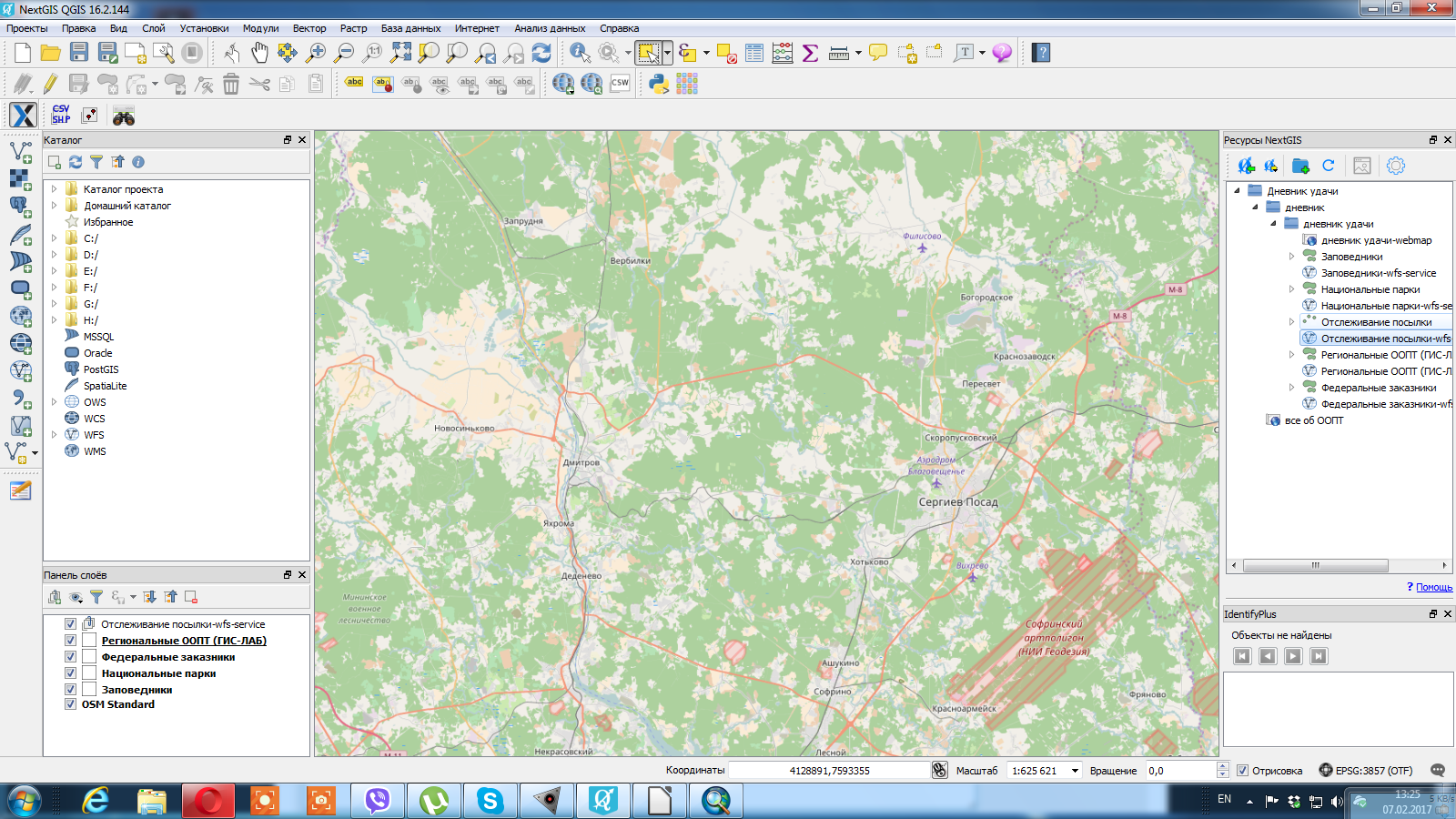Click the Identify Features tool
The width and height of the screenshot is (1456, 819).
coord(580,53)
